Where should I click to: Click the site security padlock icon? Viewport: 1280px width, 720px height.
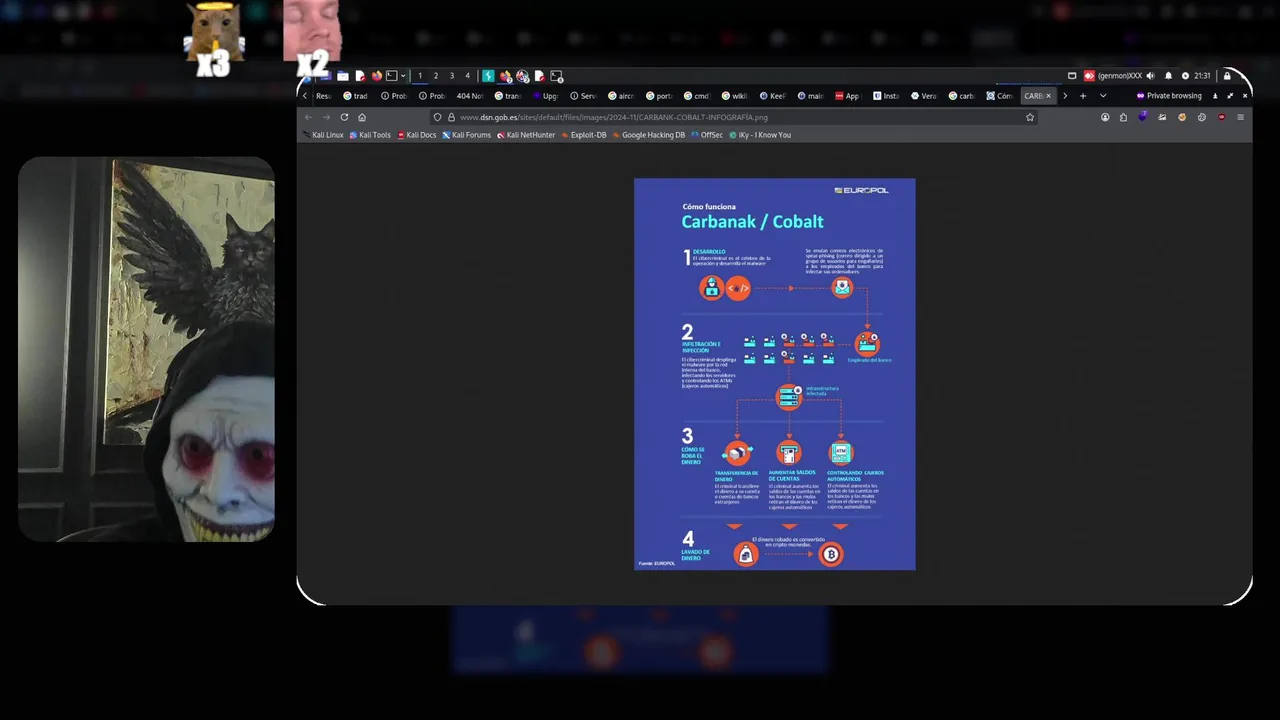450,117
